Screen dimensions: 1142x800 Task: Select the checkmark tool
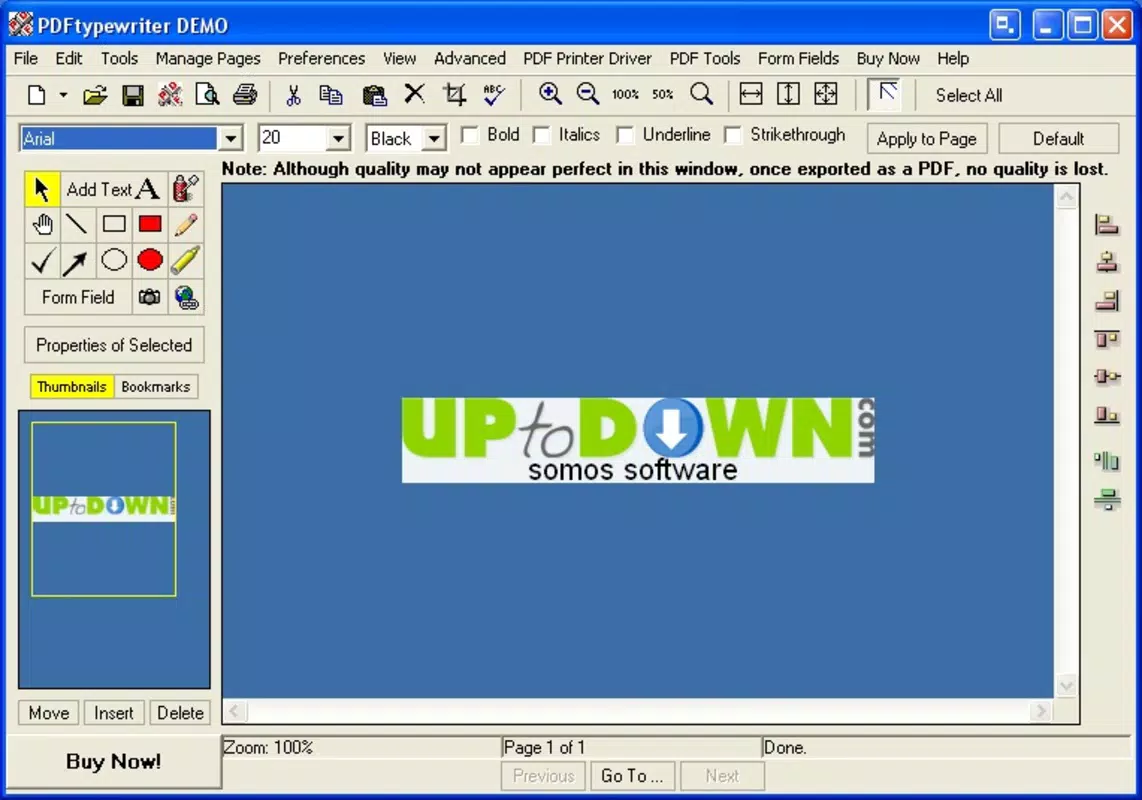42,261
